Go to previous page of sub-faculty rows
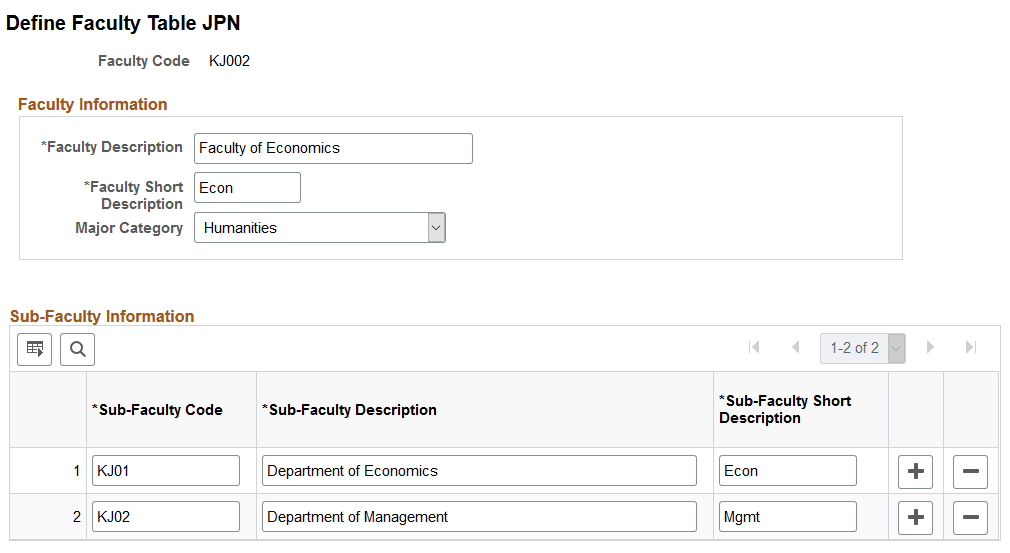1010x553 pixels. click(x=796, y=348)
